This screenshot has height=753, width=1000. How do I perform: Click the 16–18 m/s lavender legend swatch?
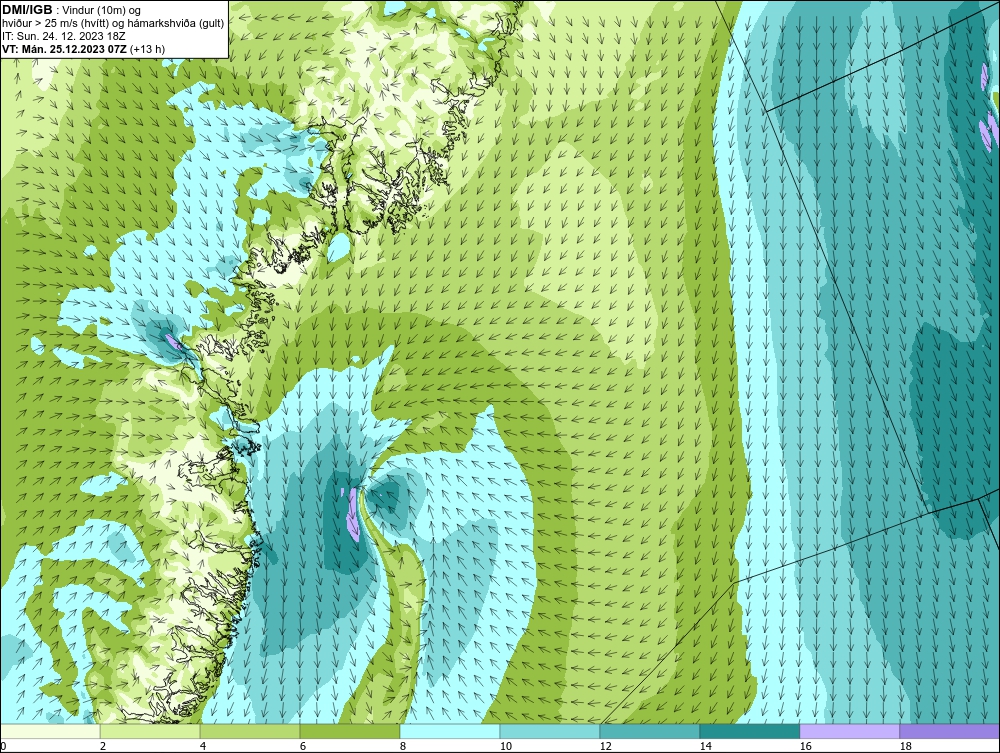point(849,731)
